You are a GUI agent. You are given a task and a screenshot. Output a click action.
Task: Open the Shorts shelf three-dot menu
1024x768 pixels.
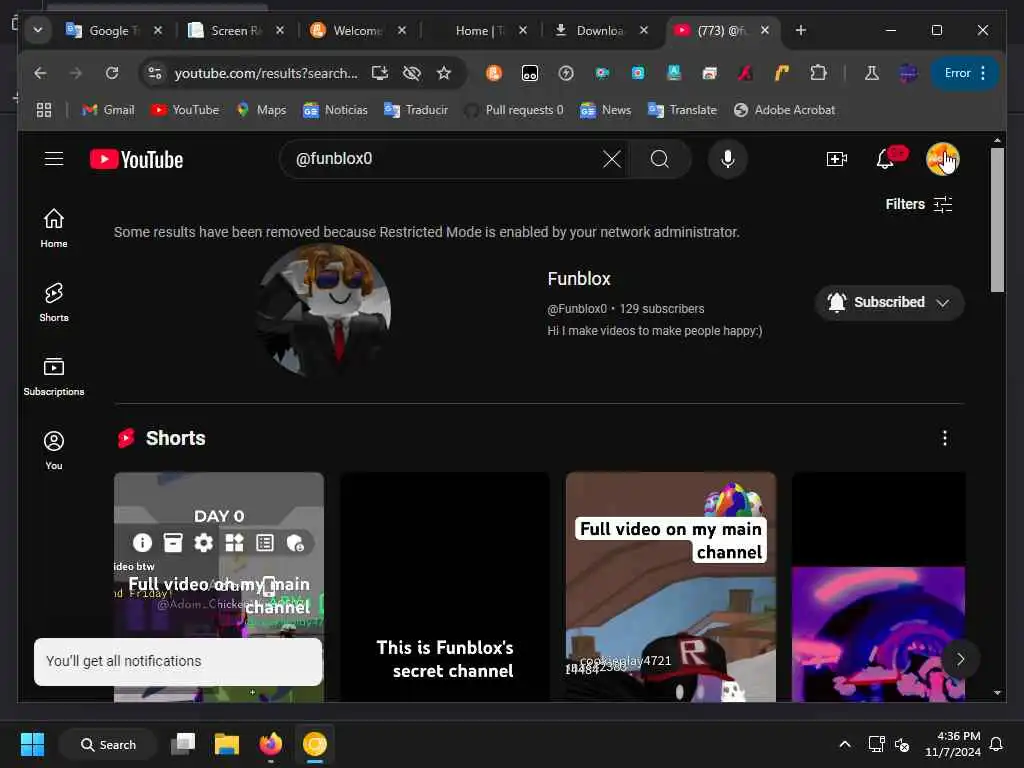click(x=944, y=438)
